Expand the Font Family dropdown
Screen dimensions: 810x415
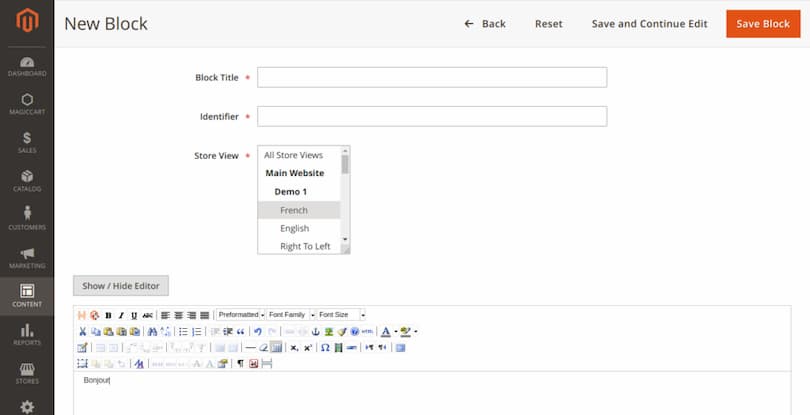coord(291,315)
